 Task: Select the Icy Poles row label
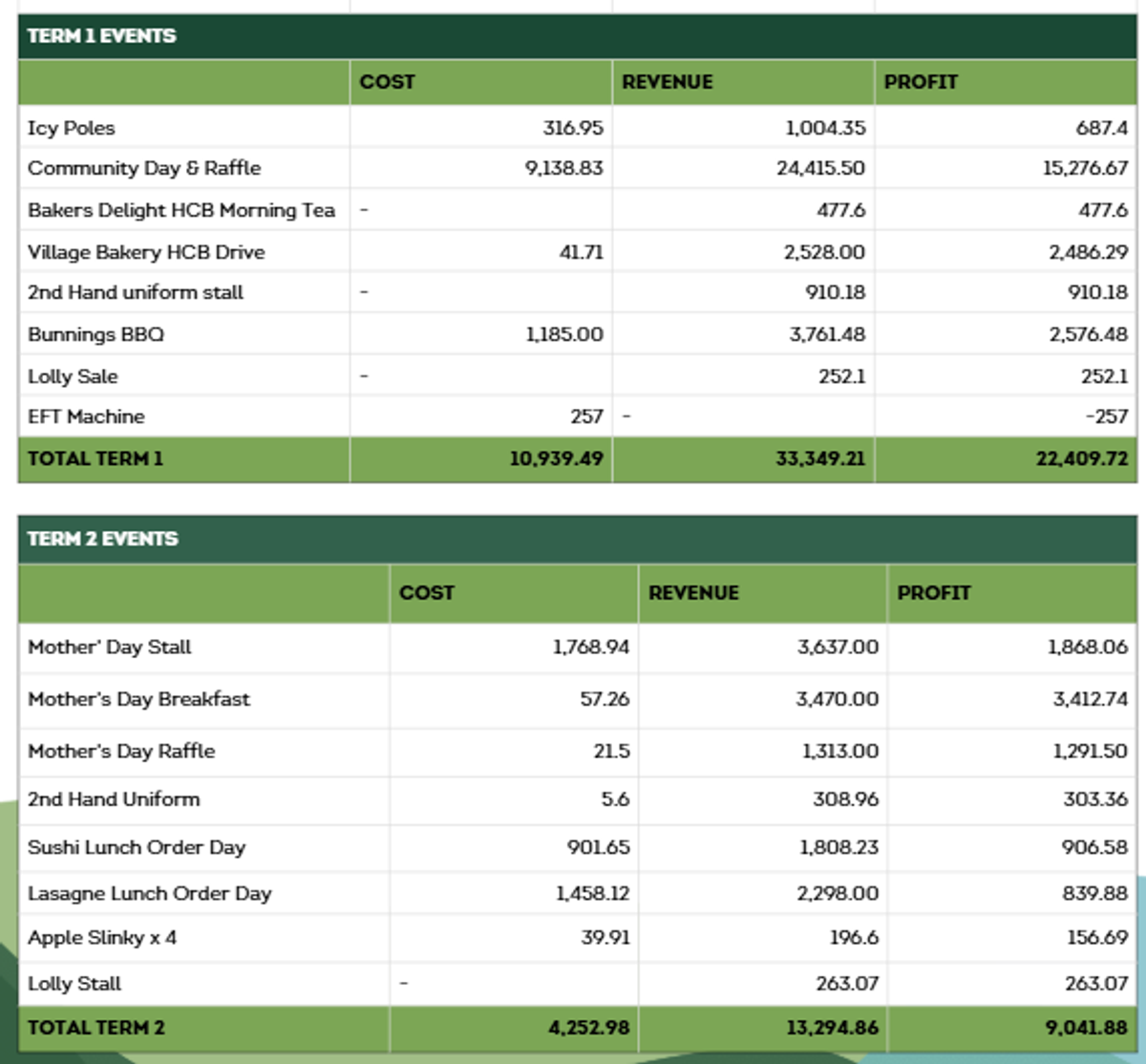click(72, 128)
